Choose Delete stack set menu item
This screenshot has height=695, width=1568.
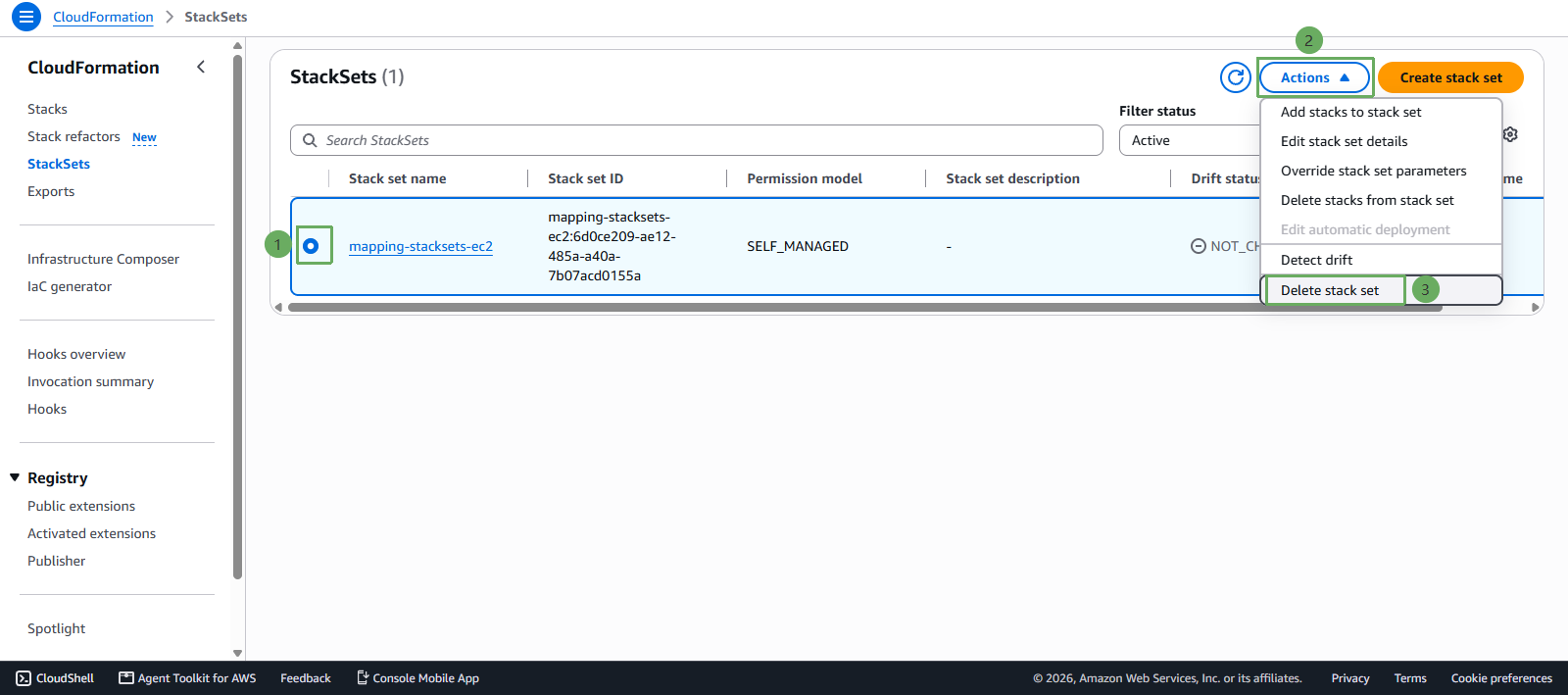[x=1381, y=290]
